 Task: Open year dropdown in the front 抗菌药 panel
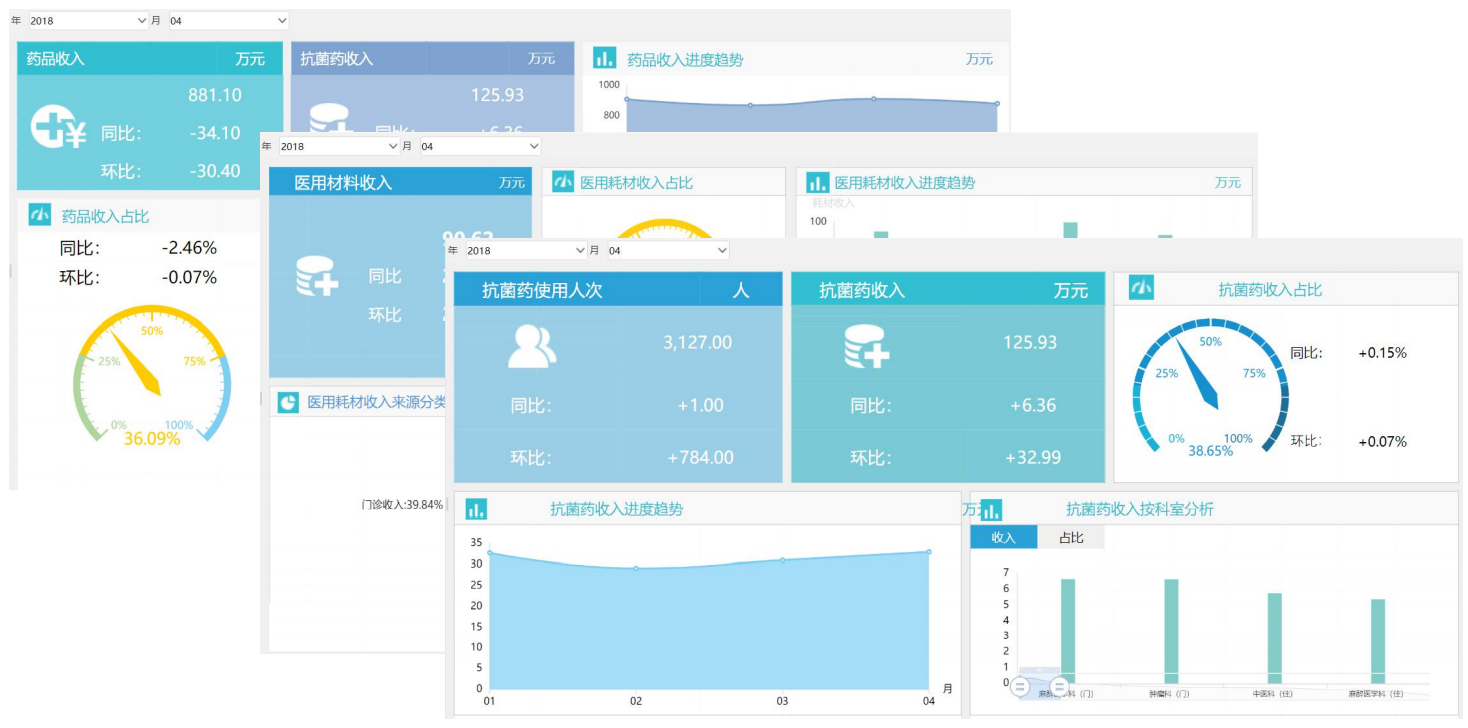tap(526, 250)
